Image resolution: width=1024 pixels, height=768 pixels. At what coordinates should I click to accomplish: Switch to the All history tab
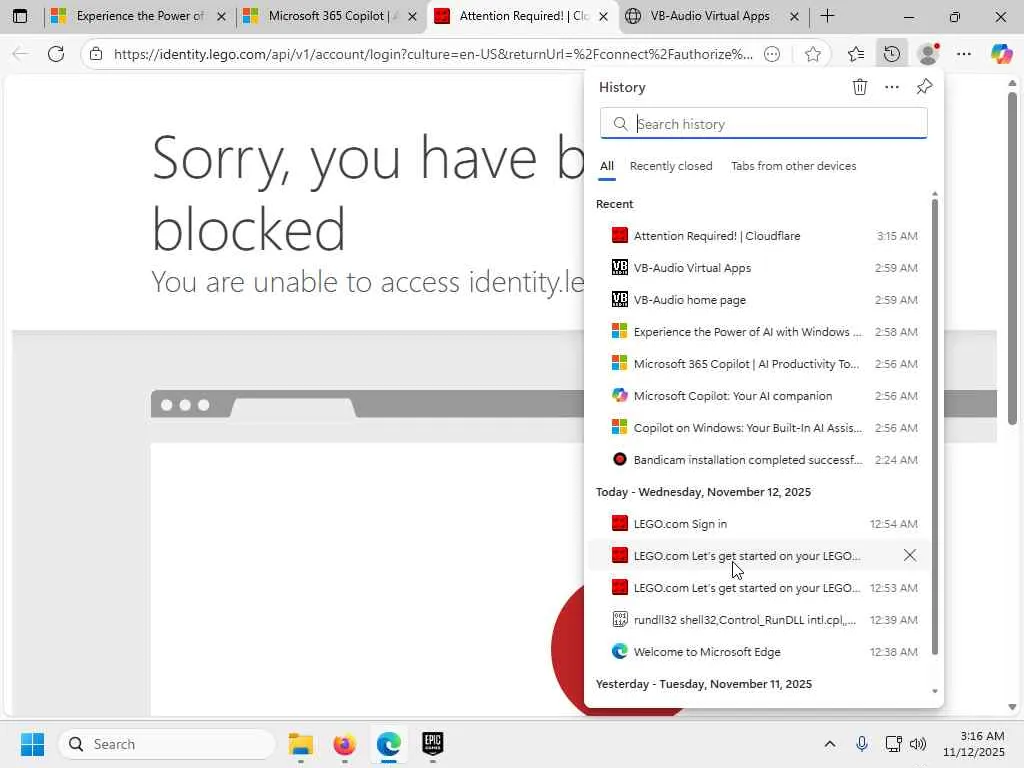point(607,166)
